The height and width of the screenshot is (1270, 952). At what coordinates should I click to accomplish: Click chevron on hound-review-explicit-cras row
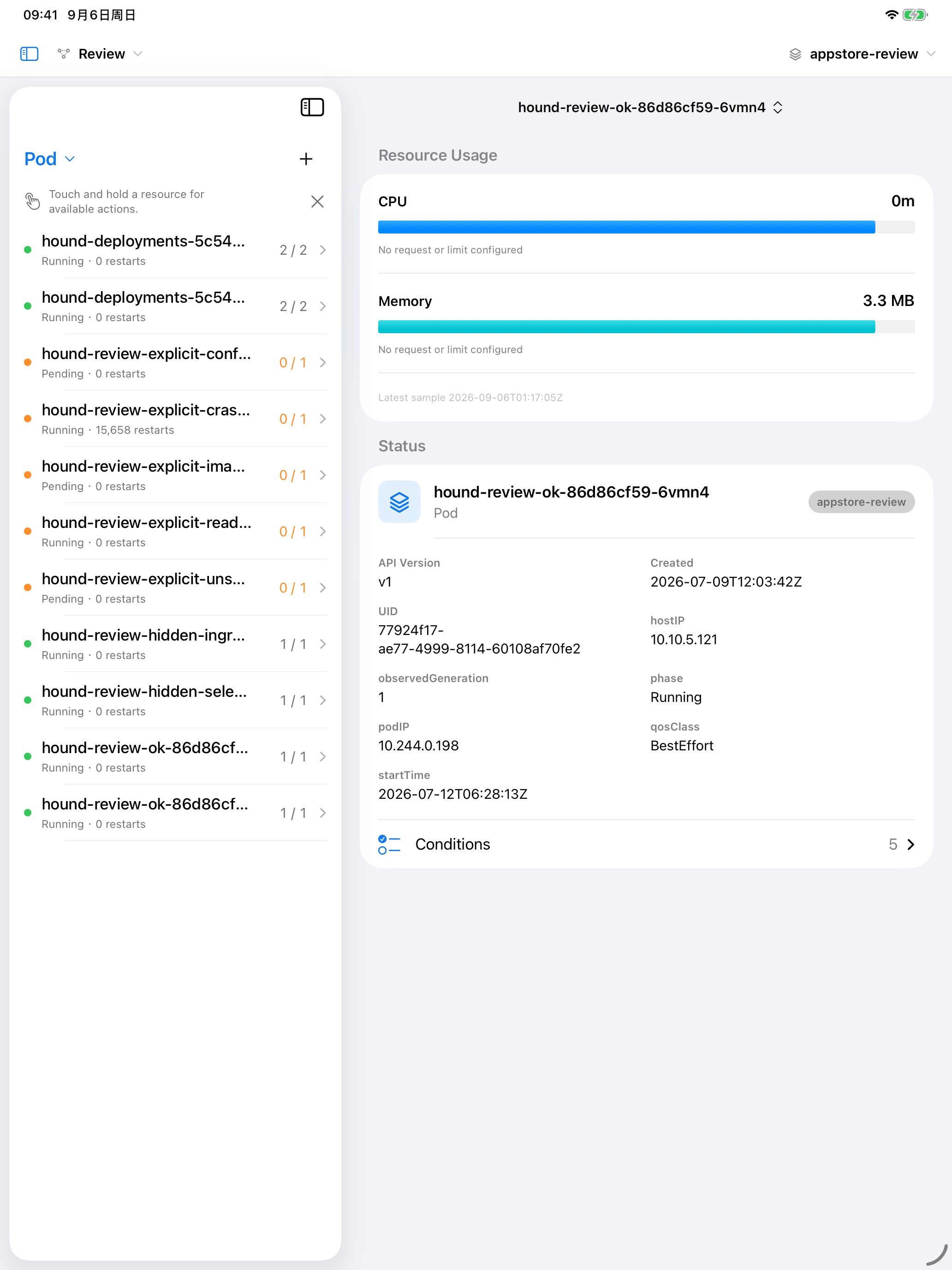(322, 419)
